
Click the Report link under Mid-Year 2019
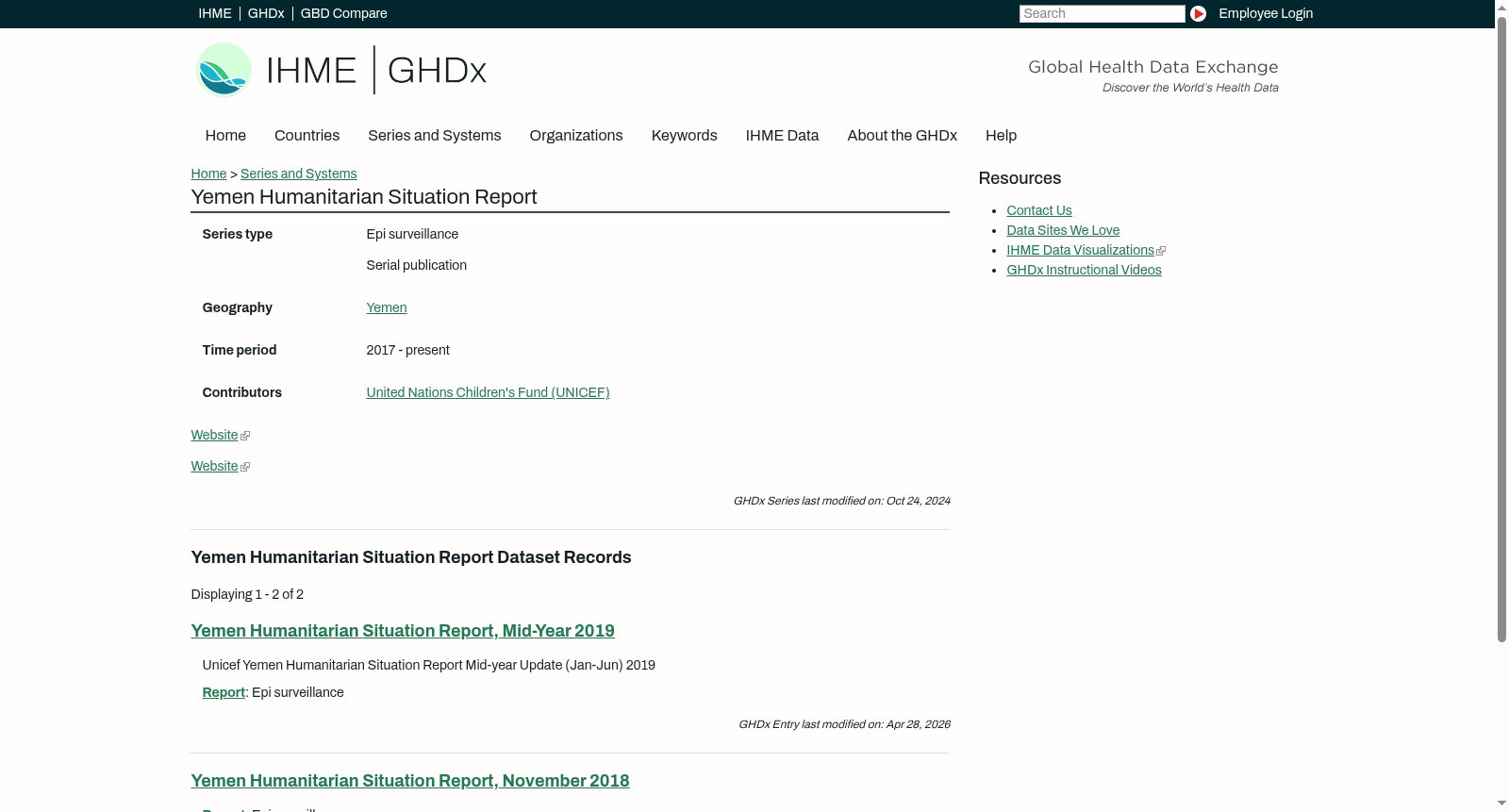pos(224,692)
